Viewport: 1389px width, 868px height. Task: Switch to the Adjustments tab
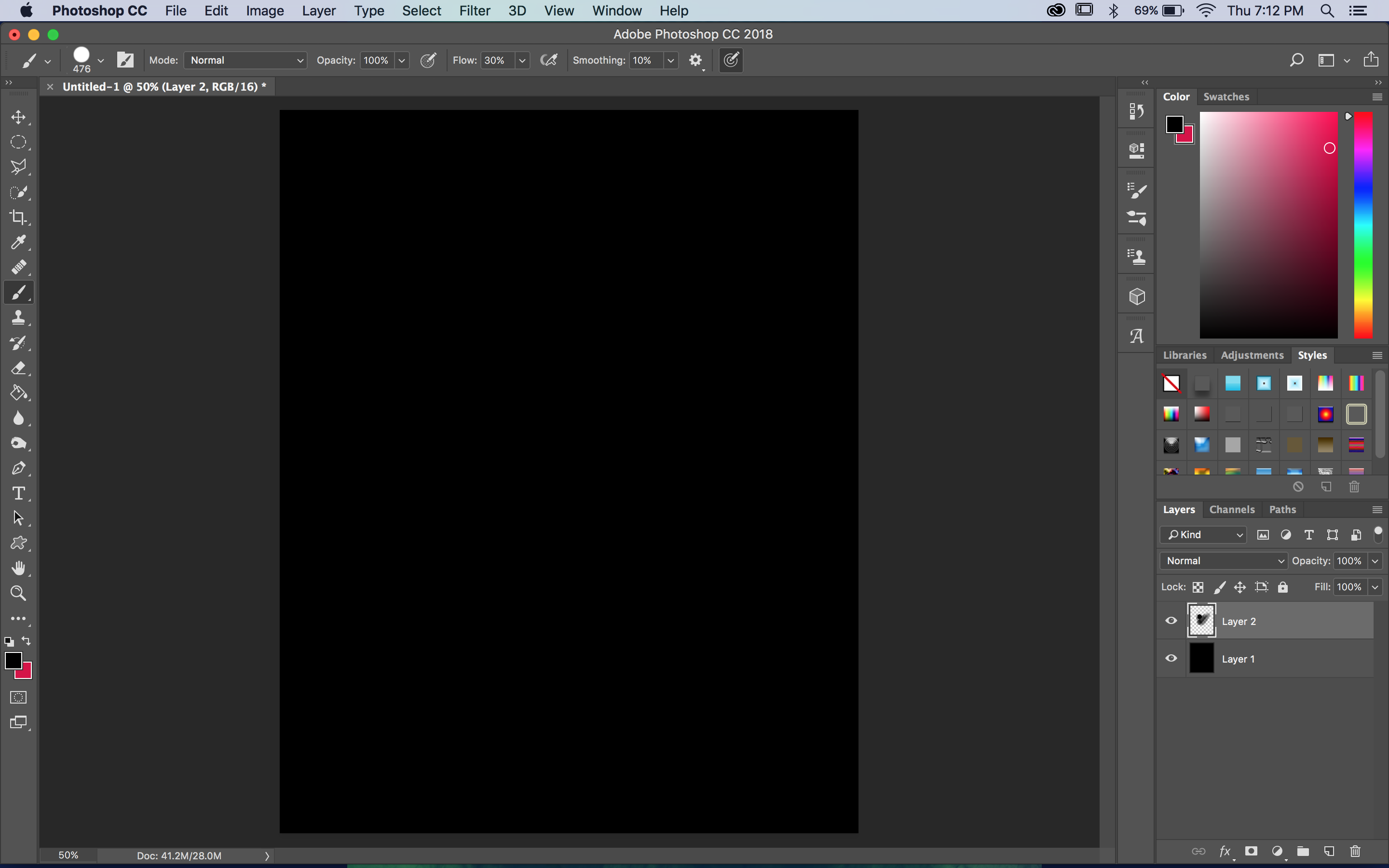click(1252, 355)
